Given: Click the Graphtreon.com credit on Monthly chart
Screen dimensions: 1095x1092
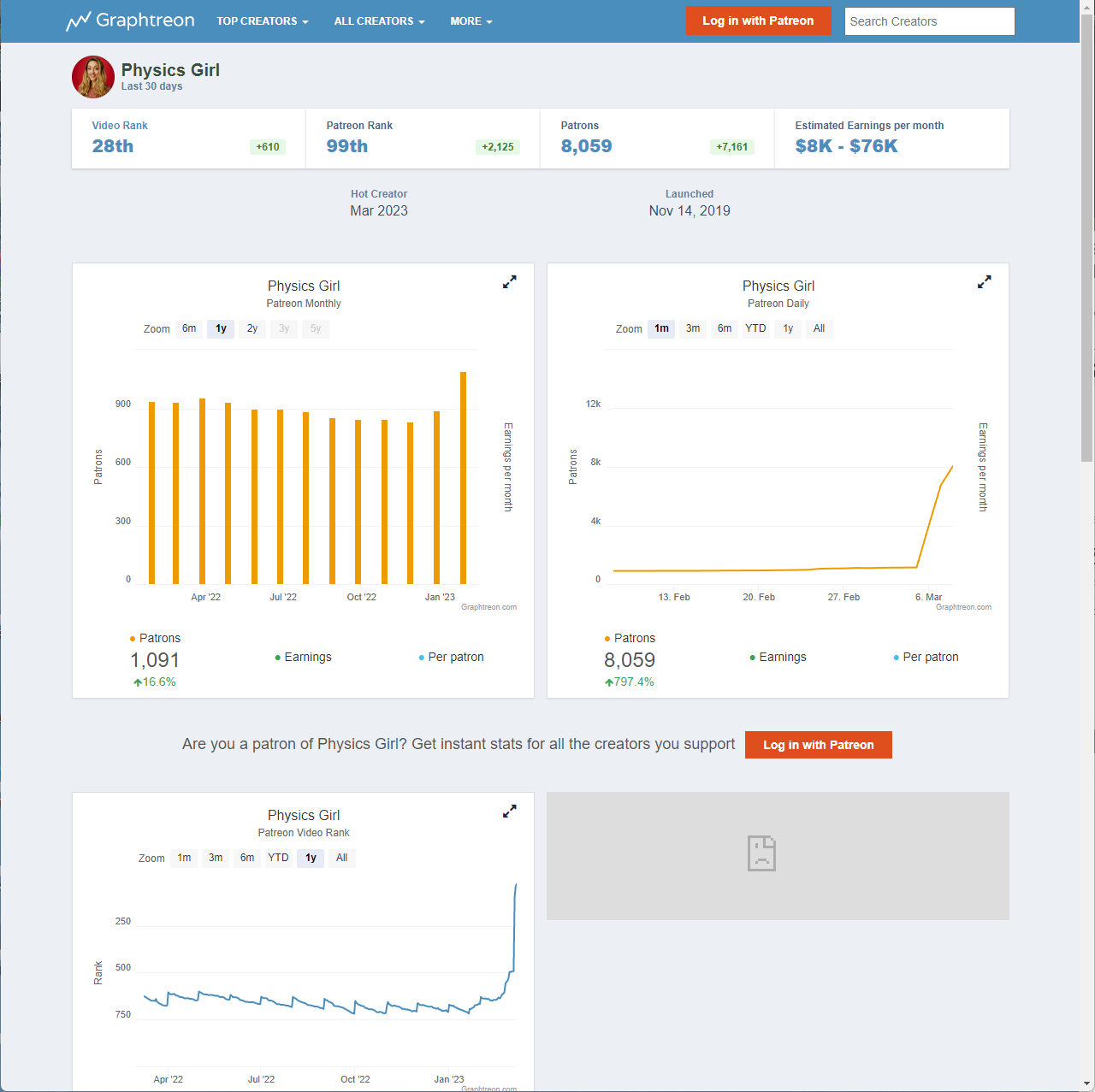Looking at the screenshot, I should 488,607.
